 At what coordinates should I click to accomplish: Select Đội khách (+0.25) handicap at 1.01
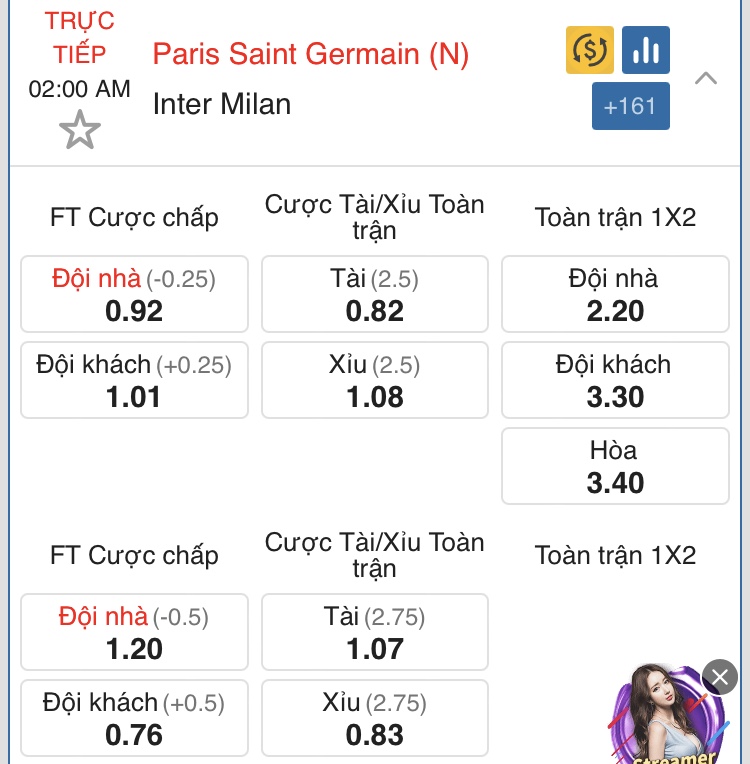135,380
